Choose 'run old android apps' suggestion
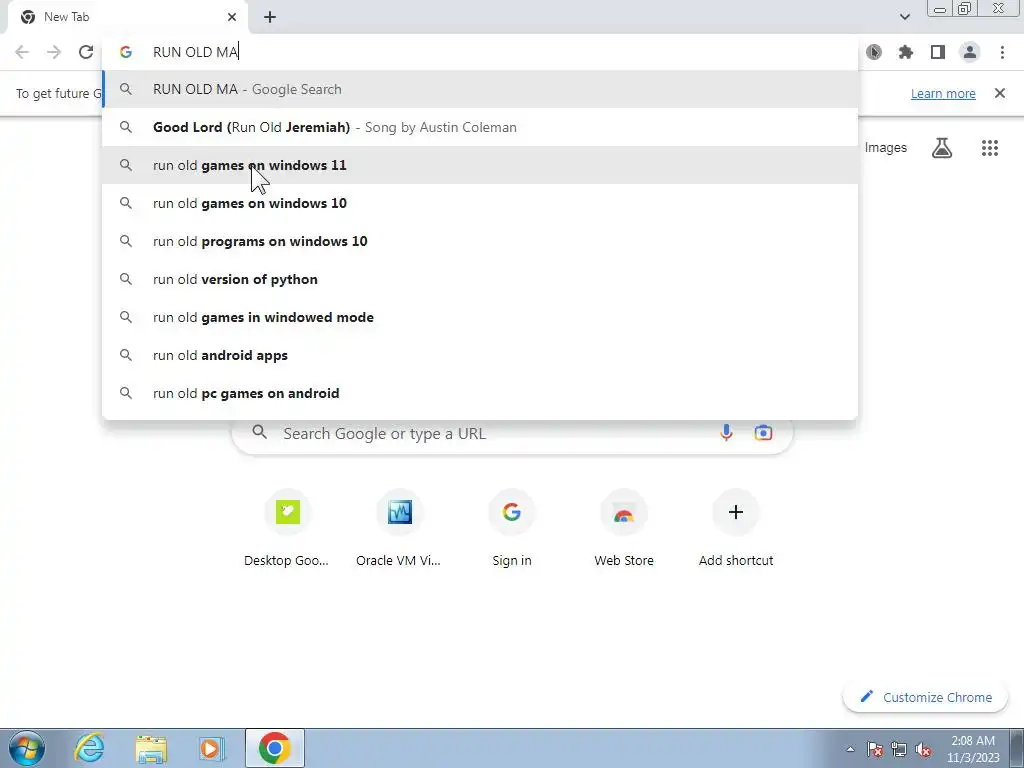1024x768 pixels. coord(480,355)
